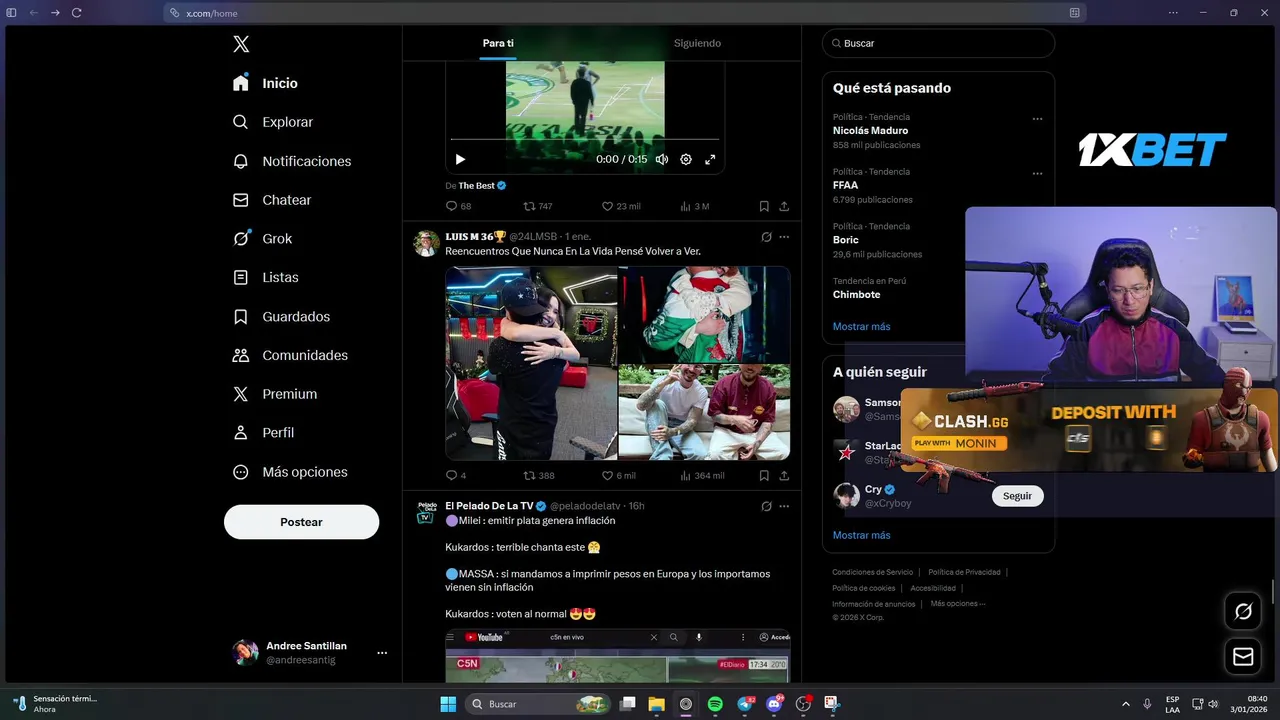Bookmark the LUIS M 36 post
The width and height of the screenshot is (1280, 720).
764,475
